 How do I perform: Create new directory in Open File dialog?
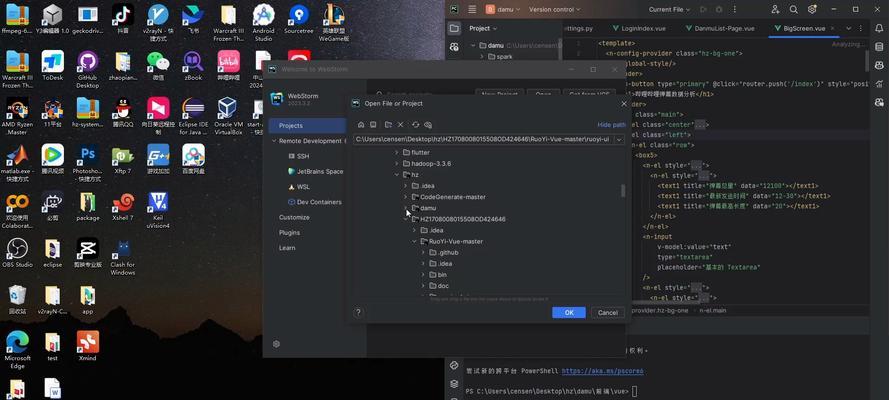coord(388,125)
